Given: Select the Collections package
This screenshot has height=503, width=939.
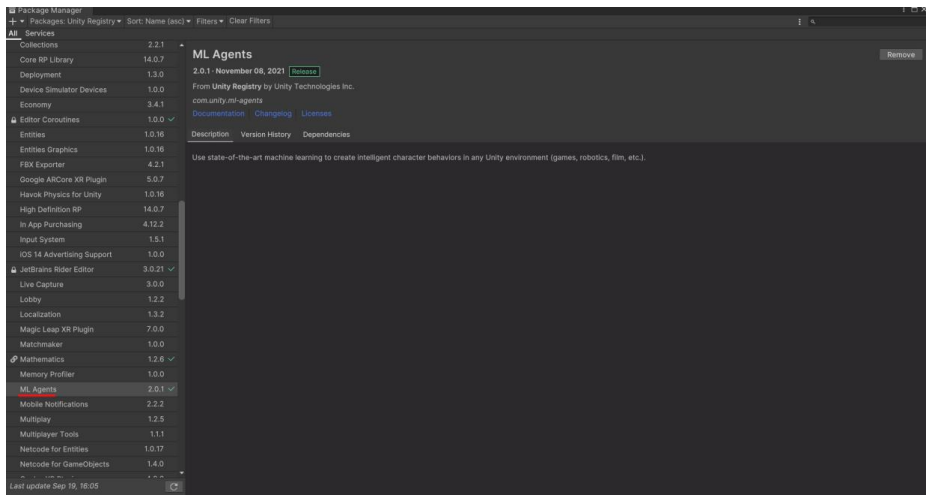Looking at the screenshot, I should click(92, 45).
